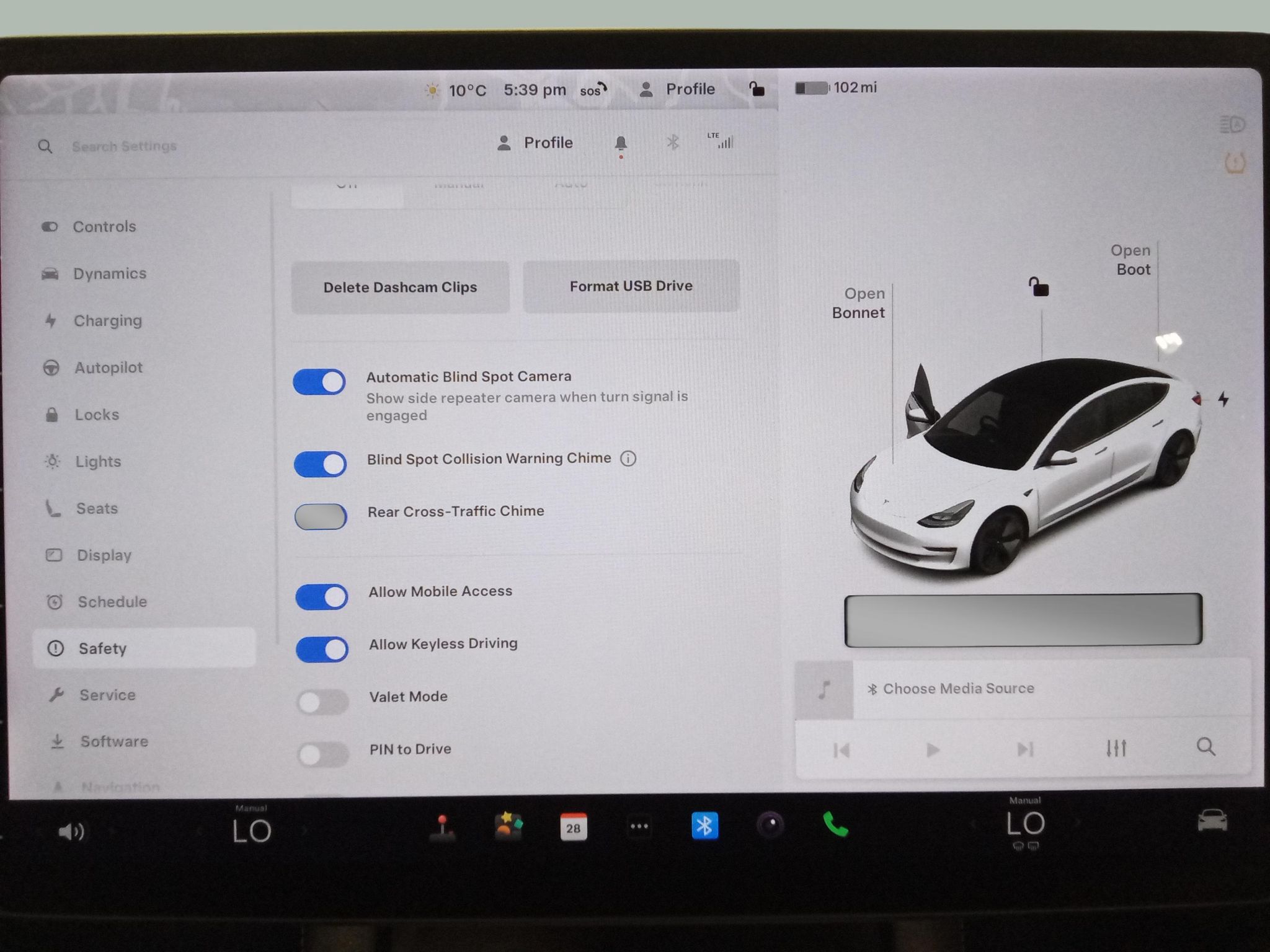Image resolution: width=1270 pixels, height=952 pixels.
Task: Select the Safety menu item
Action: tap(144, 648)
